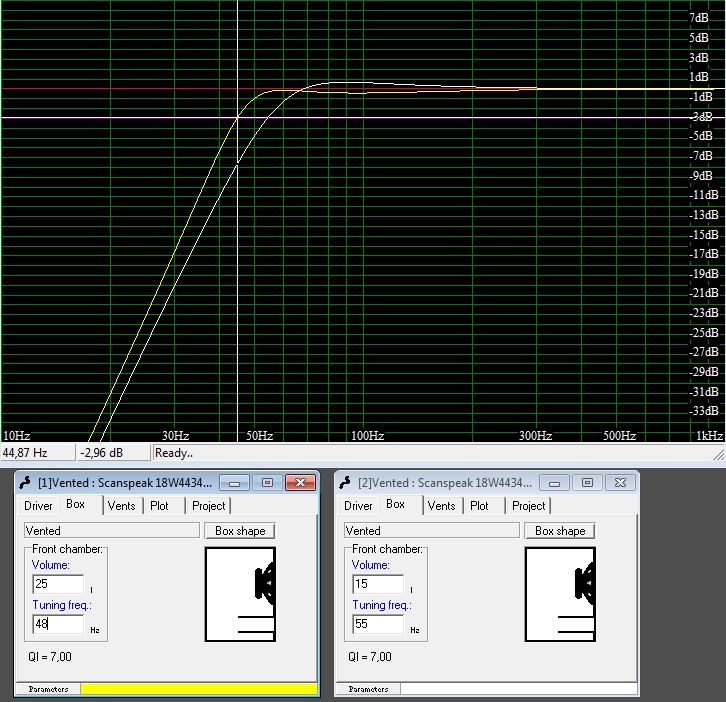The image size is (726, 702).
Task: Click the Tuning freq. field showing 55
Action: click(x=377, y=624)
